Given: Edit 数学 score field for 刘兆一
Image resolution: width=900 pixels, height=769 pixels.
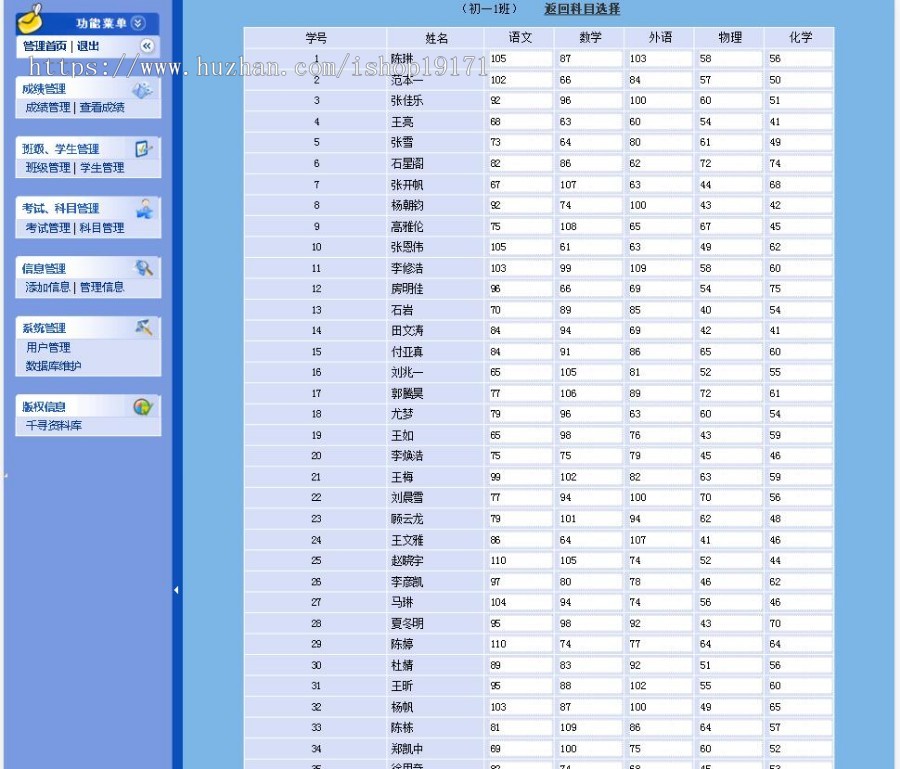Looking at the screenshot, I should pos(590,372).
